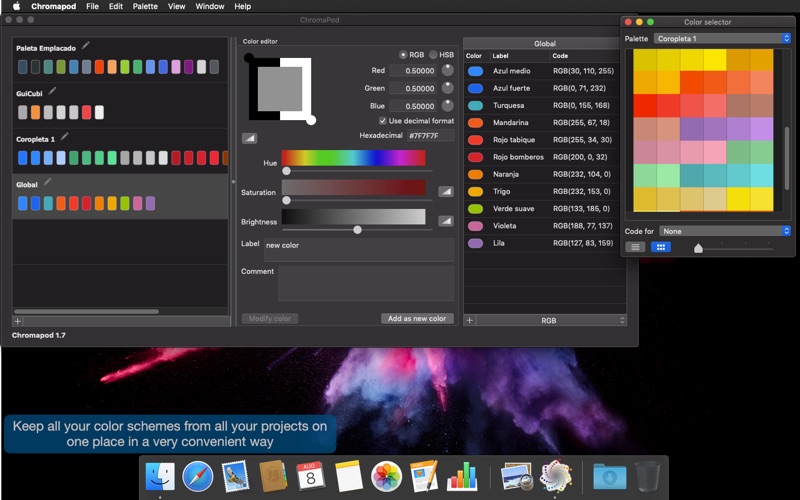Open the Apple menu
Screen dimensions: 800x500
16,6
